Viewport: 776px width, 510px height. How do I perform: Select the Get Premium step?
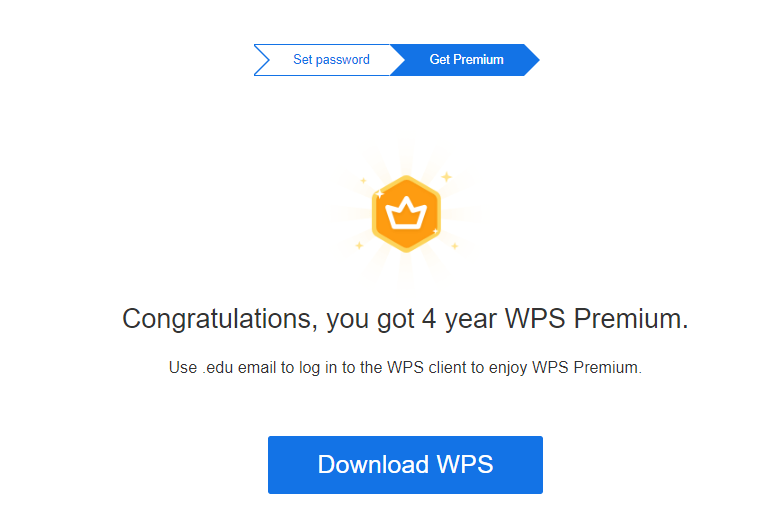(x=466, y=60)
